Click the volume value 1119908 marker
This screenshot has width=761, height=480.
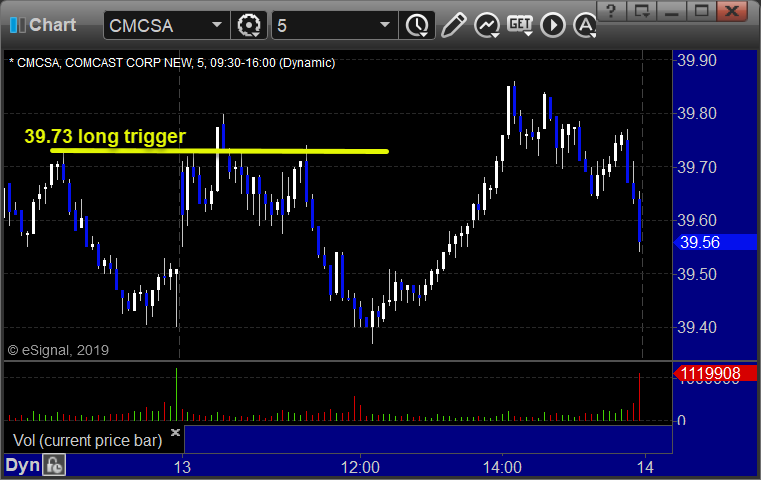pyautogui.click(x=715, y=373)
